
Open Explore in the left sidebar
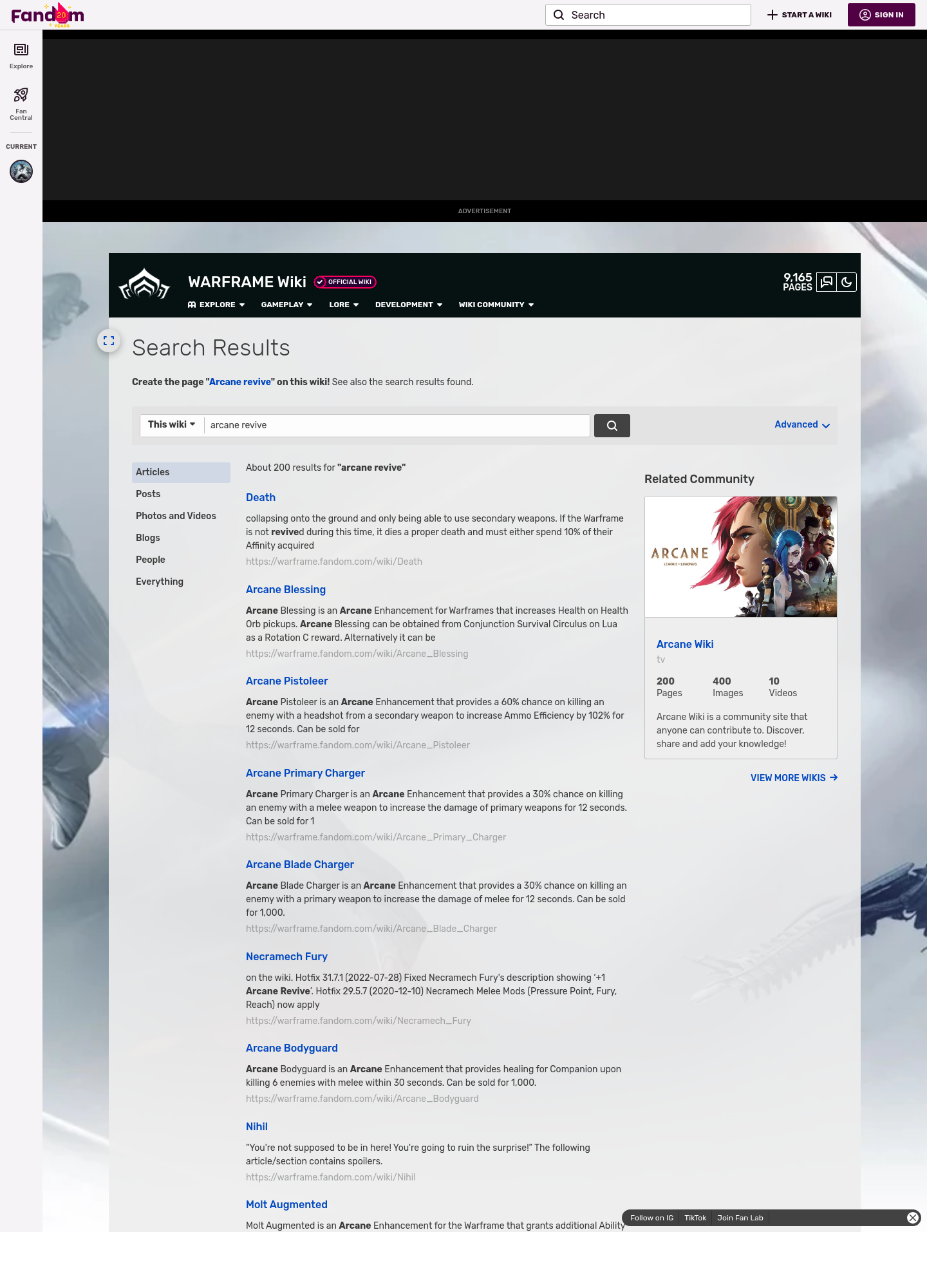21,56
